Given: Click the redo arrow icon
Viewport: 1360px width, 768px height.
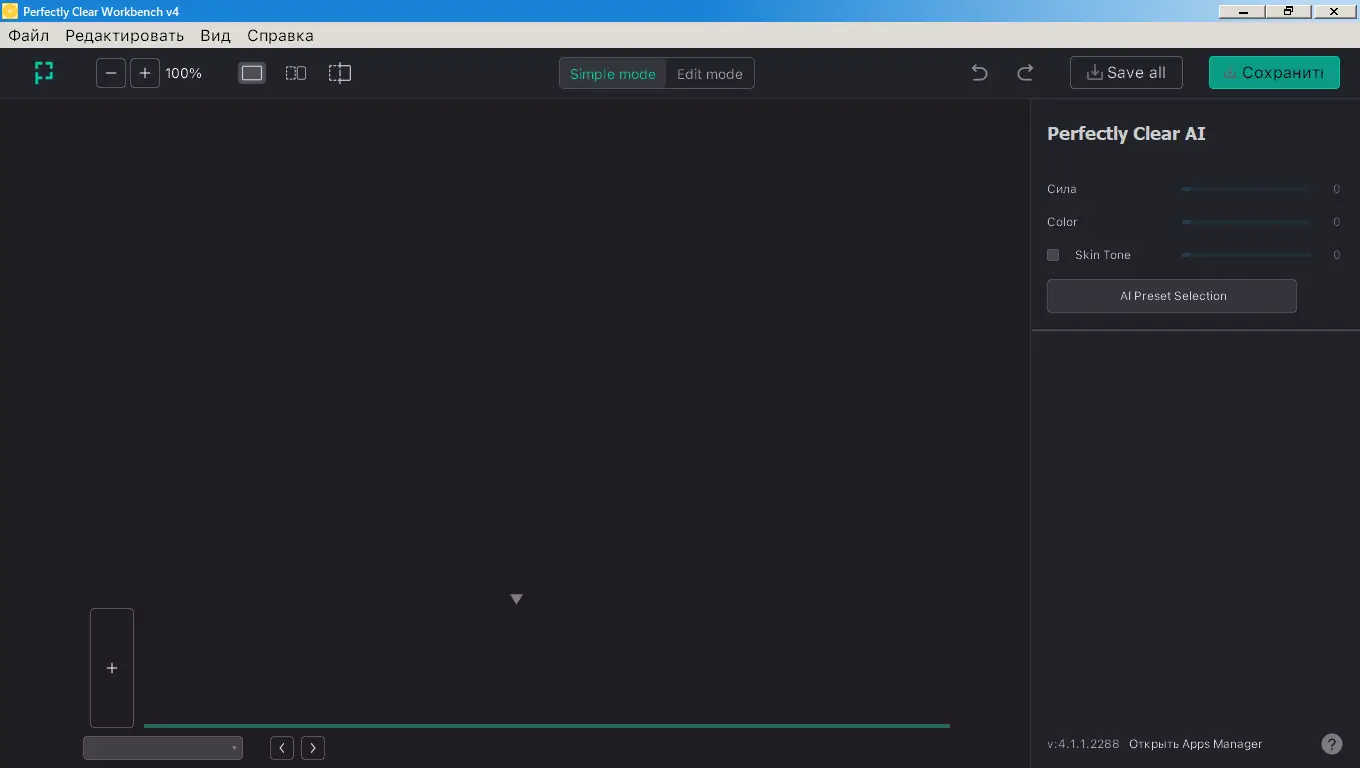Looking at the screenshot, I should [1025, 72].
